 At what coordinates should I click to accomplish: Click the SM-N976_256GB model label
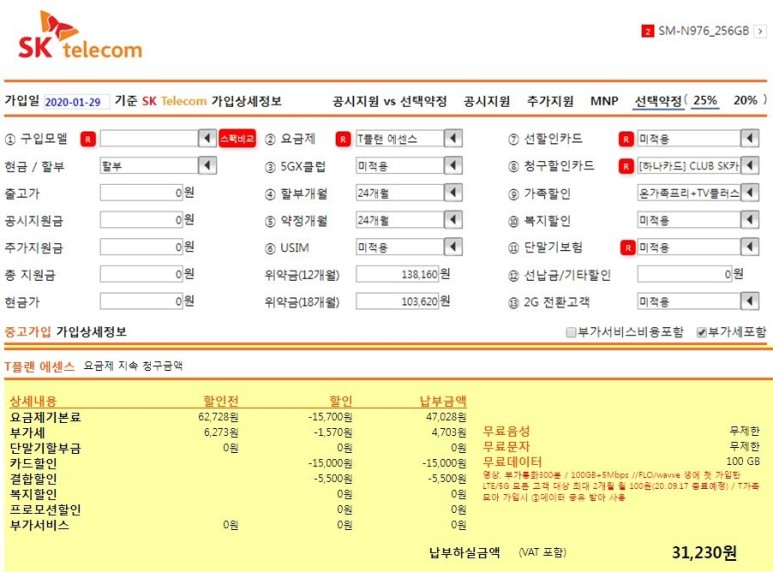point(703,31)
